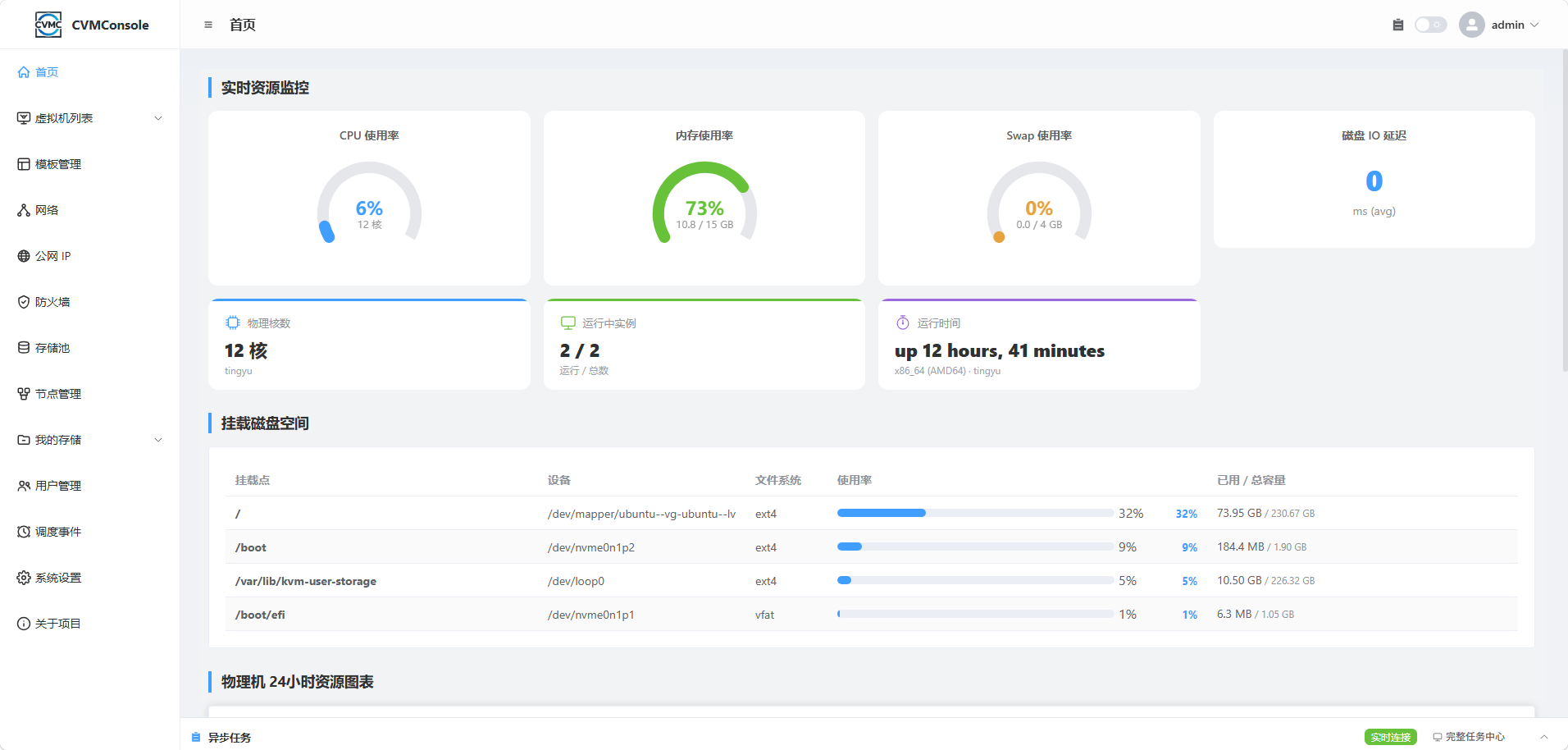Click the /dev/nvme0n1p1 device cell

pos(591,615)
